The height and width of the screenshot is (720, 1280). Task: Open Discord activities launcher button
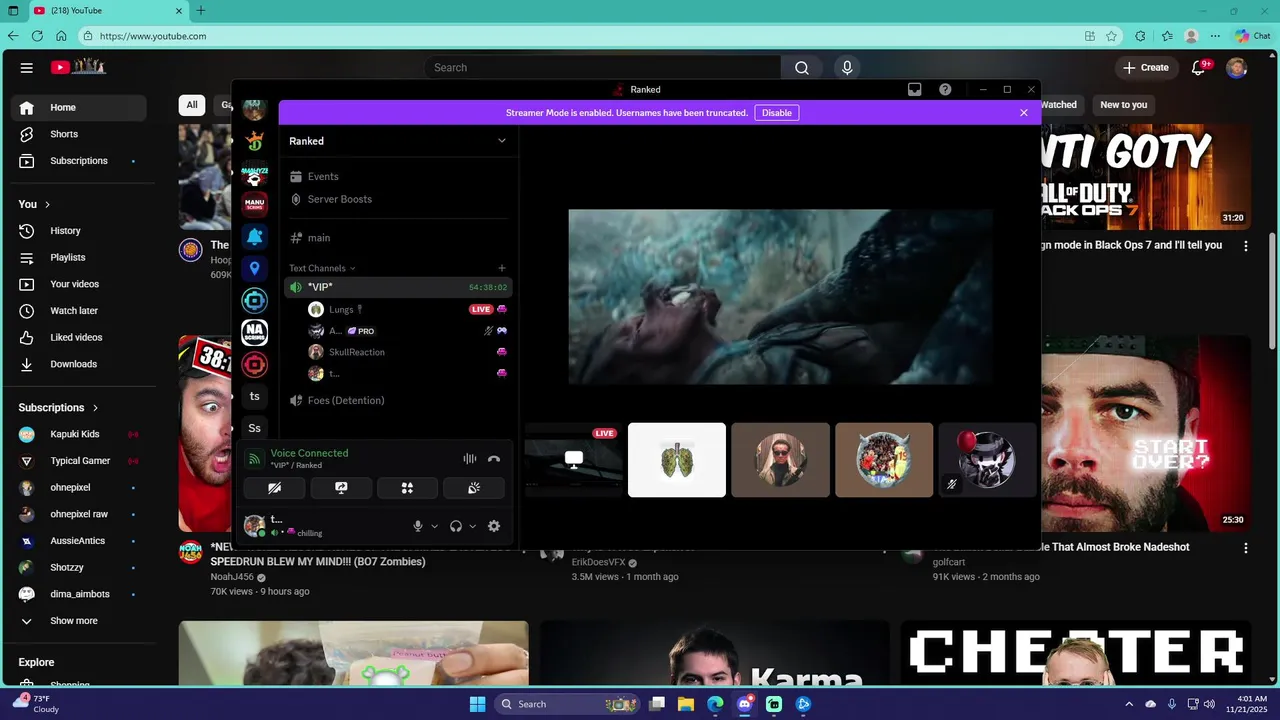[407, 488]
